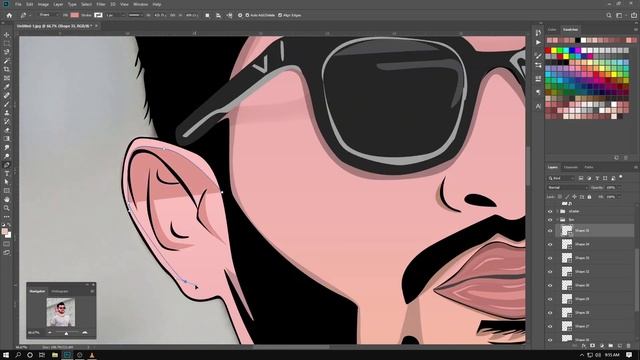Open the History panel icon
640x360 pixels.
coord(538,32)
